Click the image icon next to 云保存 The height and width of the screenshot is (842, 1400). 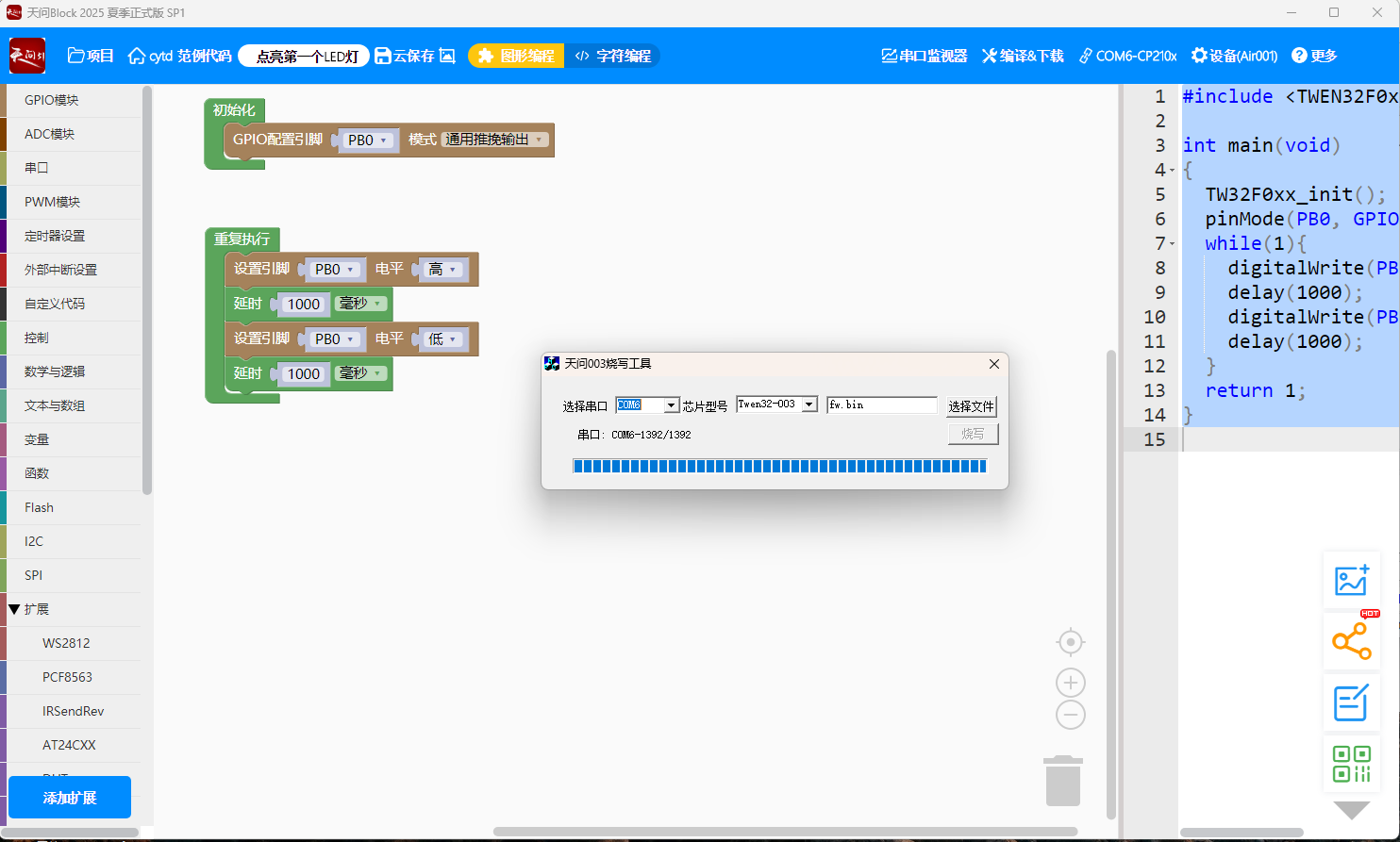click(447, 56)
